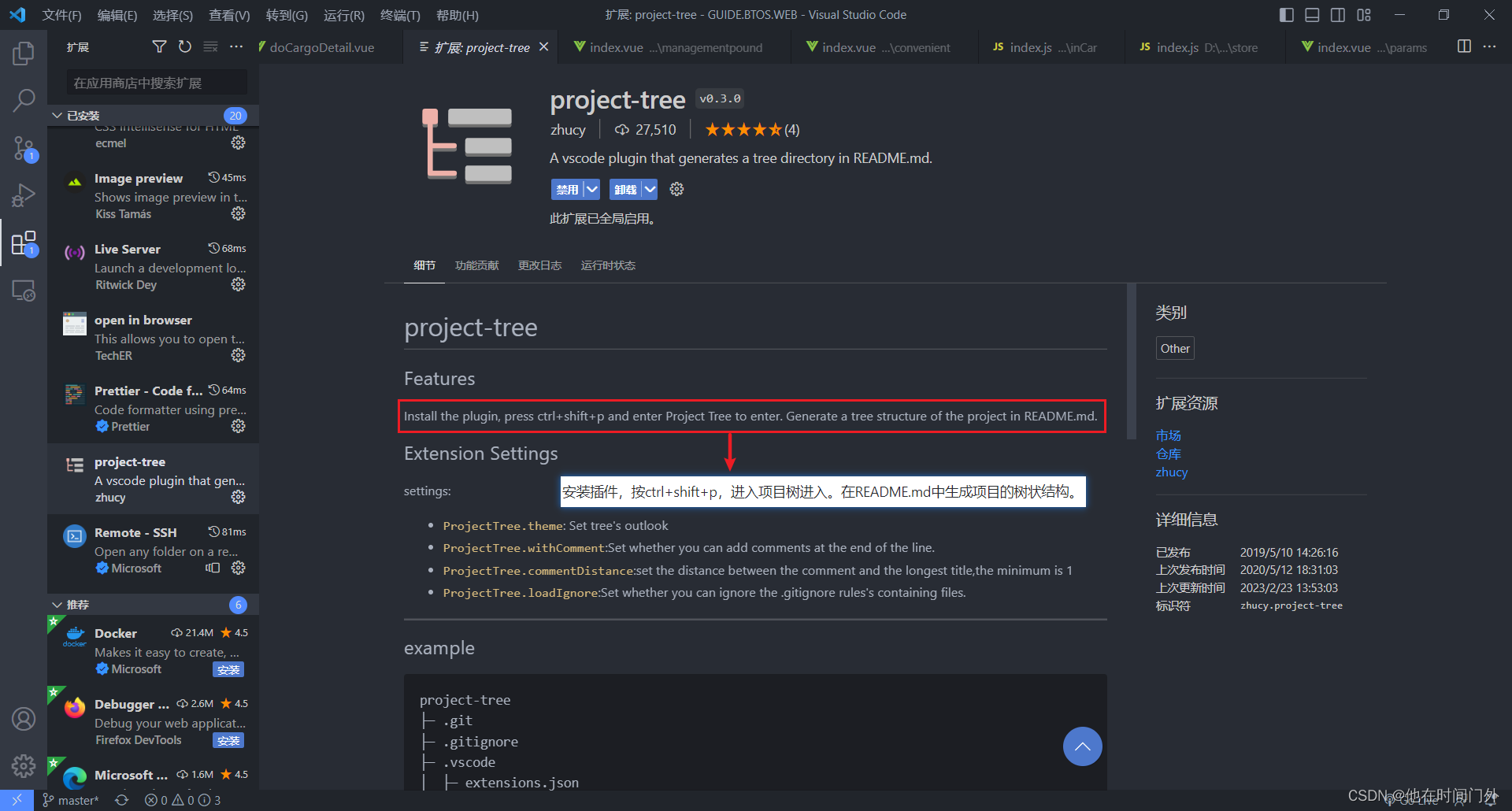Open the Explorer view in activity bar
The image size is (1512, 811).
(x=24, y=54)
